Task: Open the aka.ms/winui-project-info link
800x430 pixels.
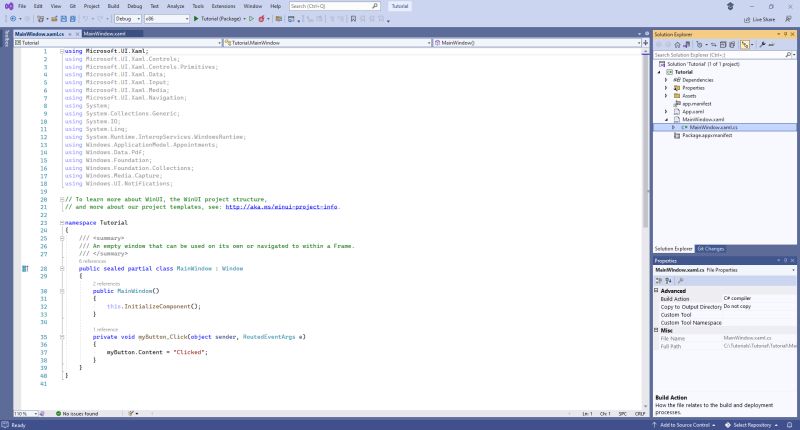Action: (x=281, y=207)
